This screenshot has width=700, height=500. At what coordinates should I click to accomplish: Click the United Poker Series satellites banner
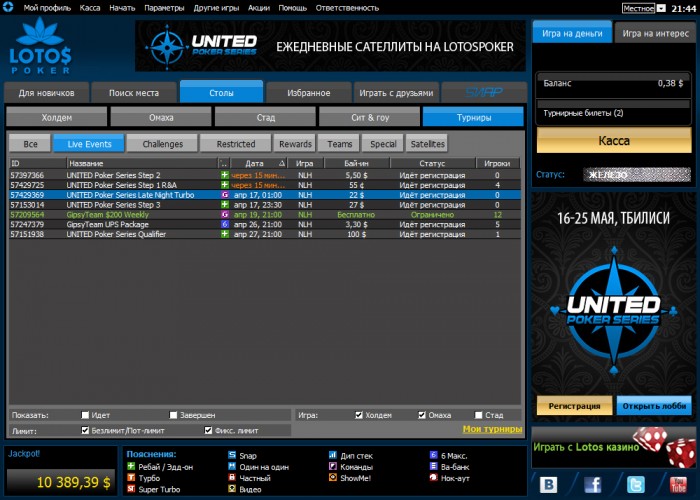pos(330,46)
